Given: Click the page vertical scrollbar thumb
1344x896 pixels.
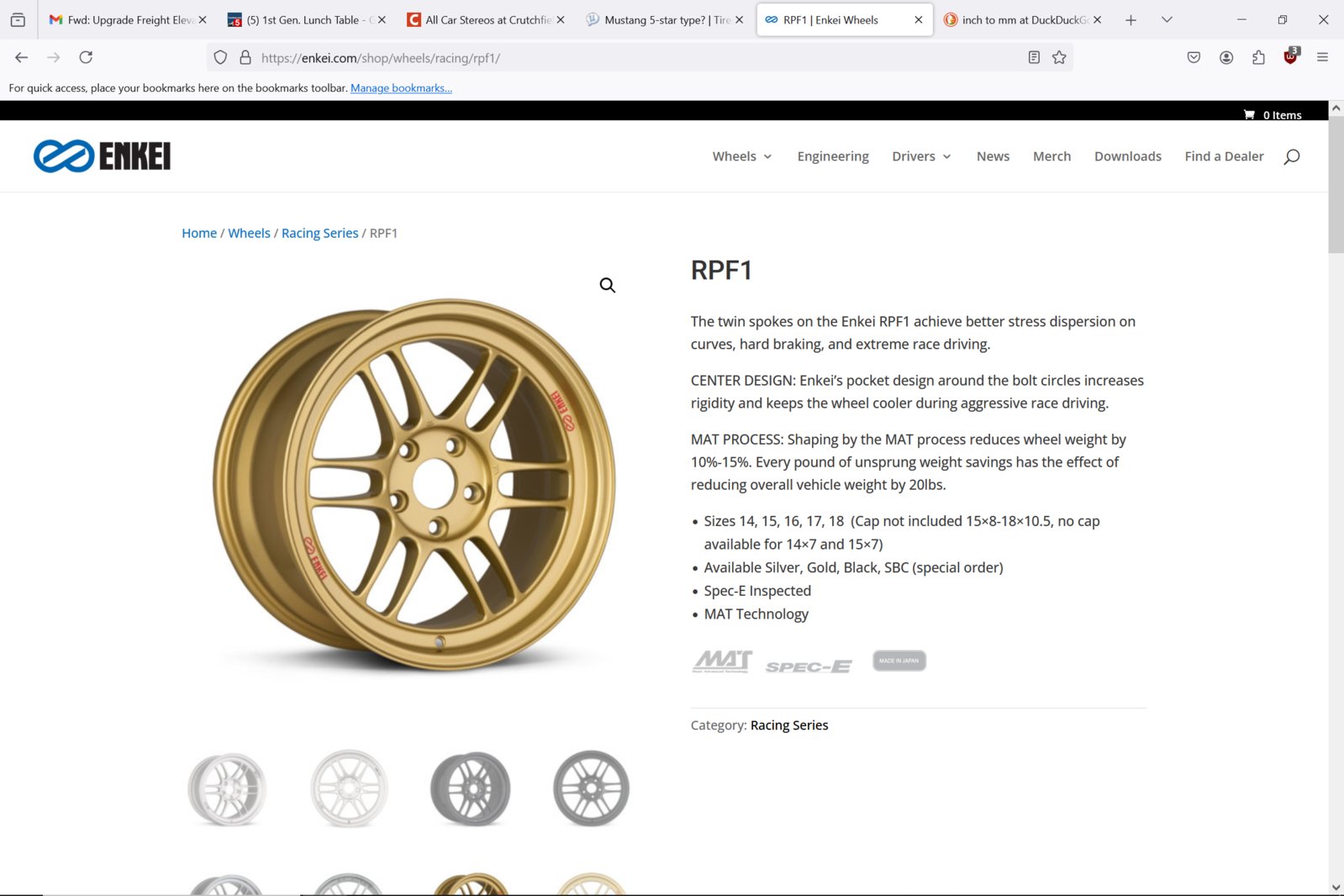Looking at the screenshot, I should click(1336, 184).
